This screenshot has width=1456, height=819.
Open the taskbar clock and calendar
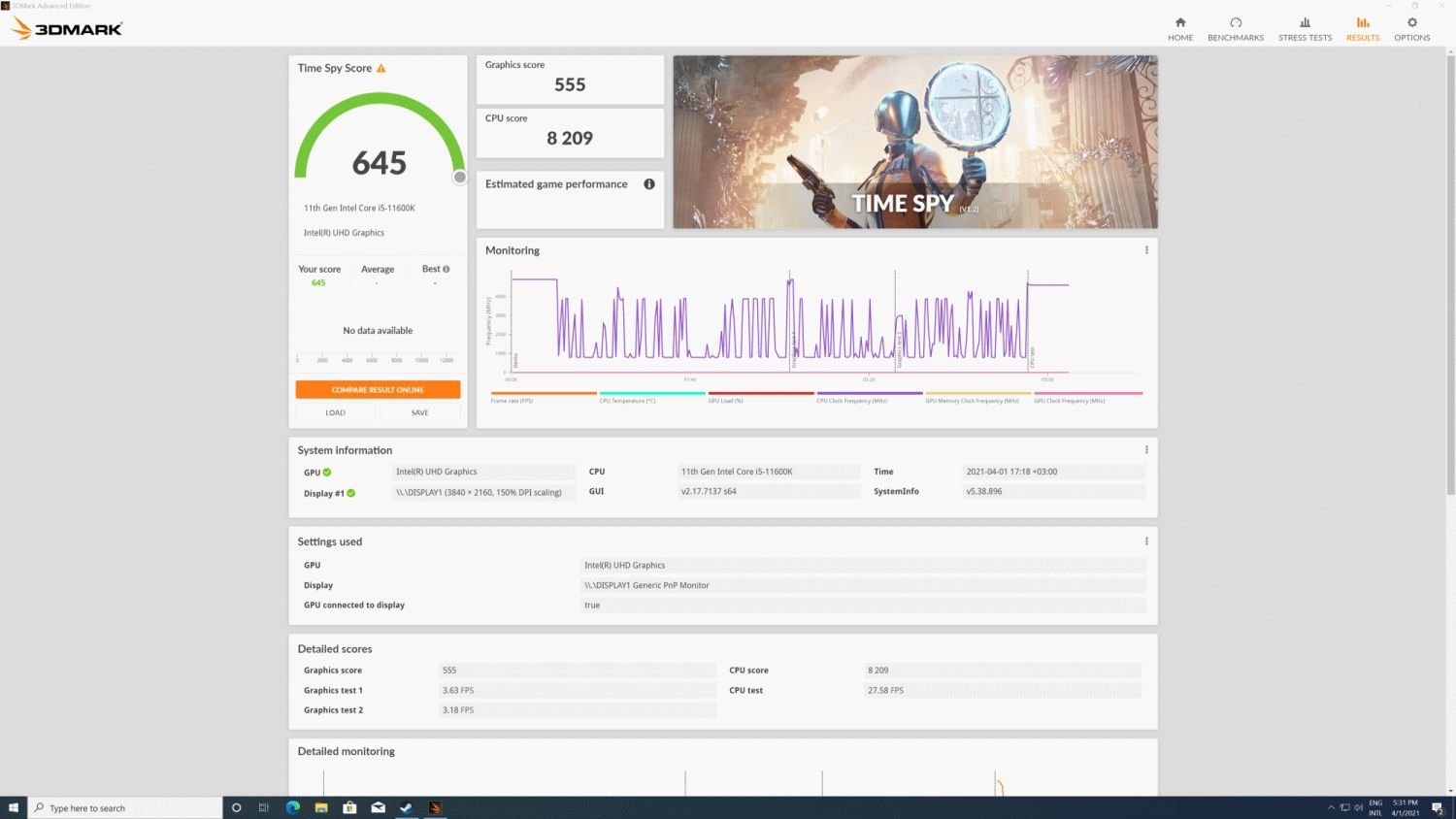click(x=1406, y=807)
